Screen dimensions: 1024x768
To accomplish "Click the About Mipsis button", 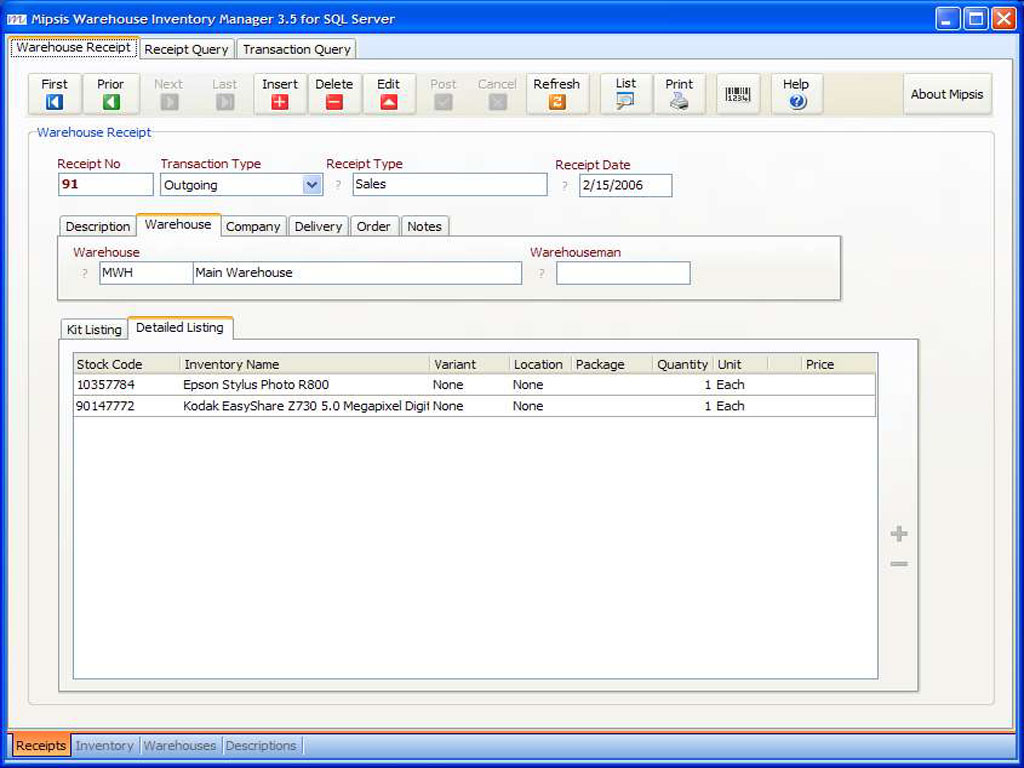I will [946, 94].
